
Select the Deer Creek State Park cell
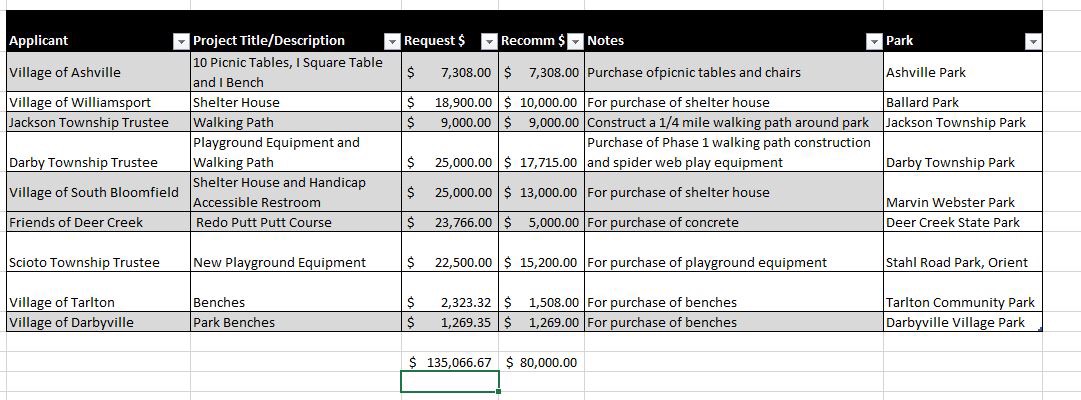(x=962, y=223)
